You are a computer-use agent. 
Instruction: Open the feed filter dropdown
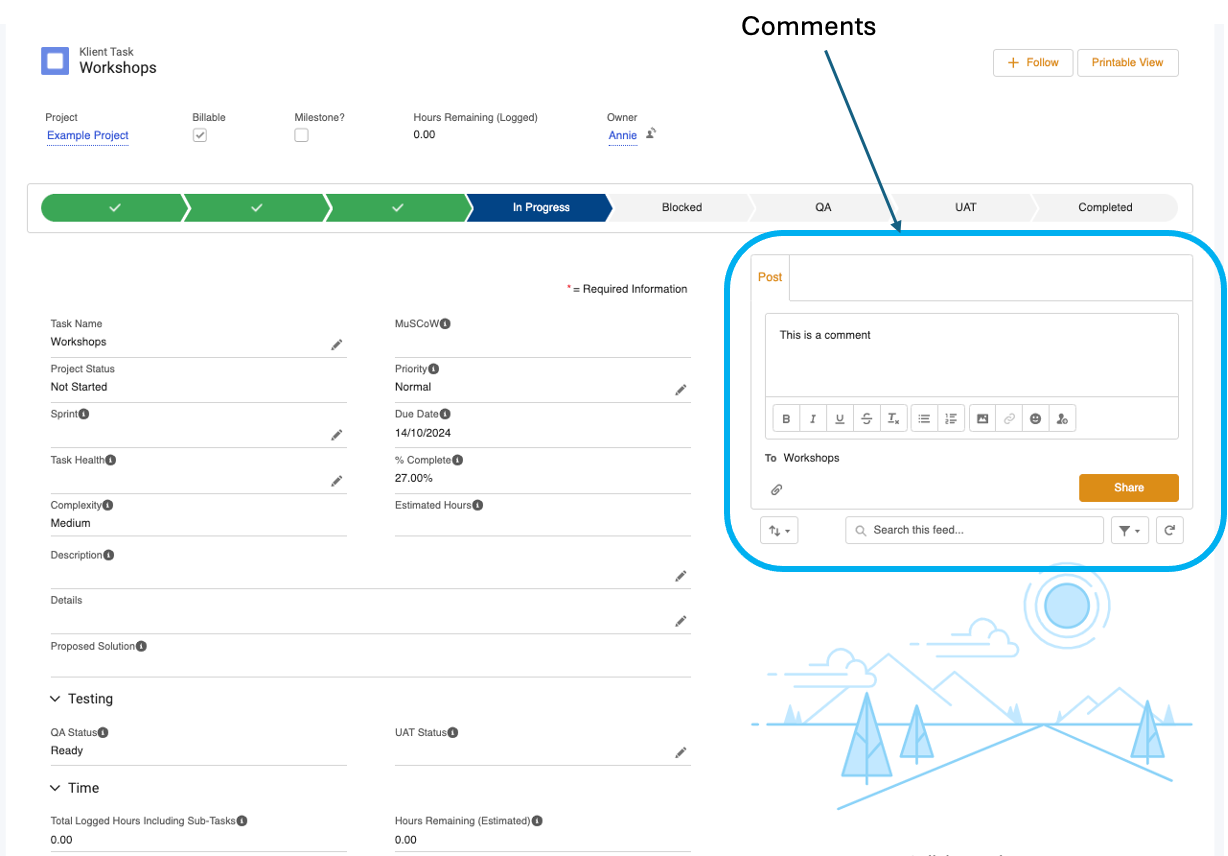(x=1130, y=530)
